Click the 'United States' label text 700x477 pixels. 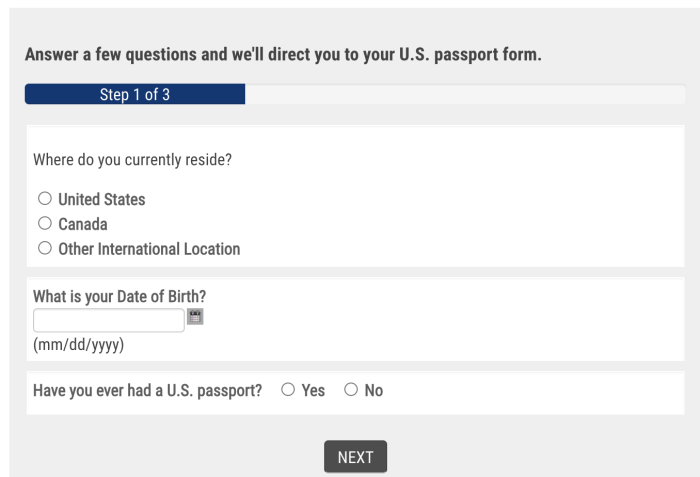point(102,200)
